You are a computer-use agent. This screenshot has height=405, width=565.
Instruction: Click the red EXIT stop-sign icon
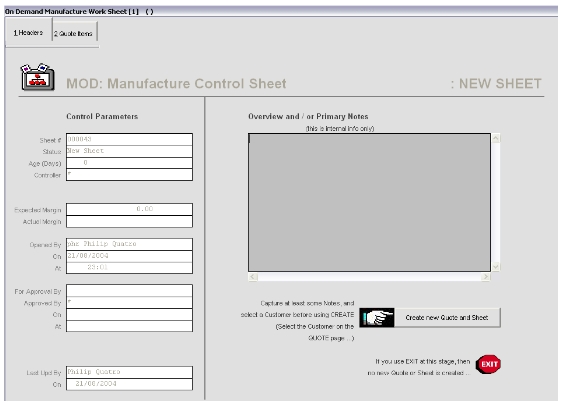[489, 364]
